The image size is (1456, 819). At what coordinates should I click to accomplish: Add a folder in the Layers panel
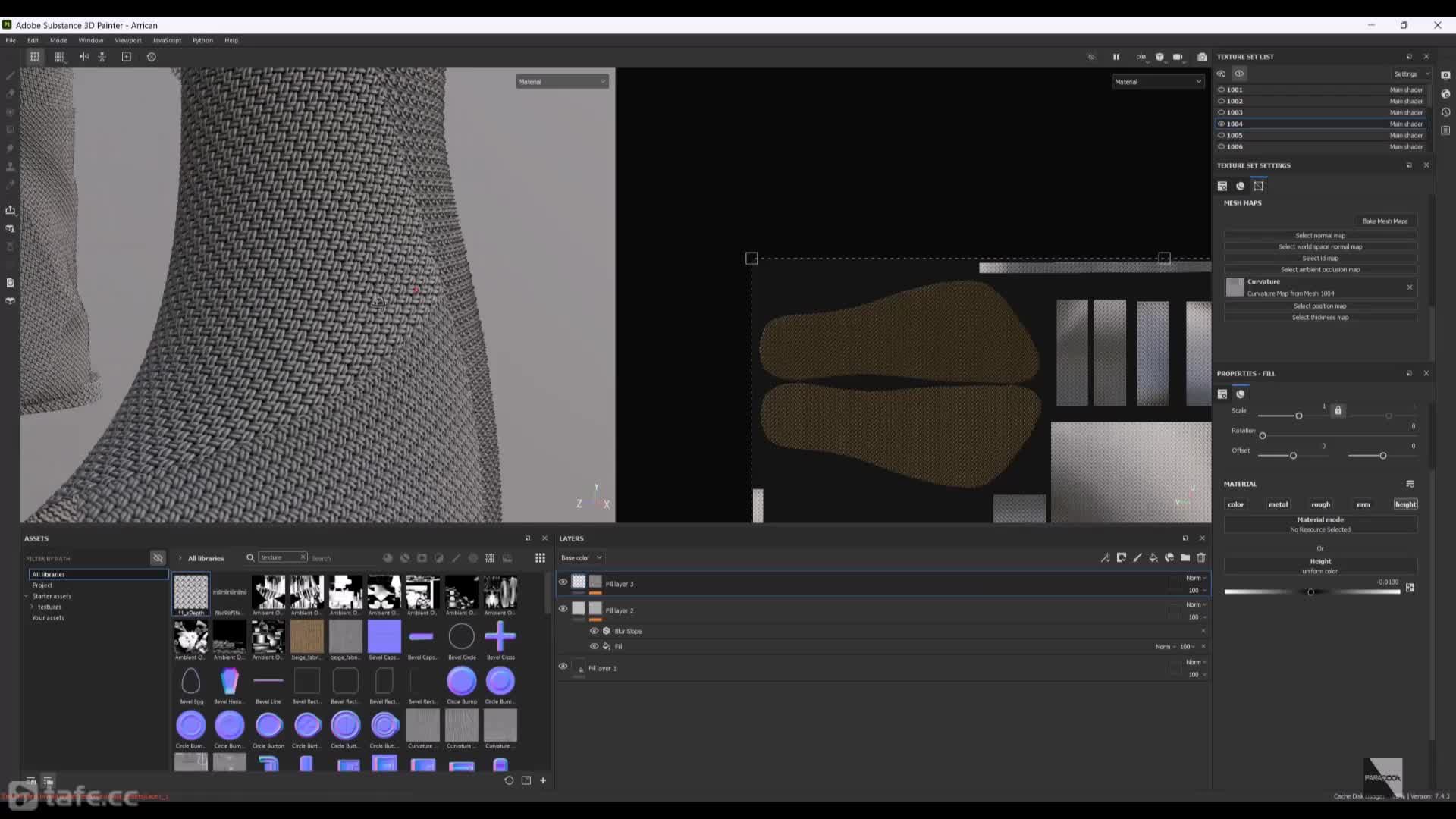pyautogui.click(x=1185, y=557)
